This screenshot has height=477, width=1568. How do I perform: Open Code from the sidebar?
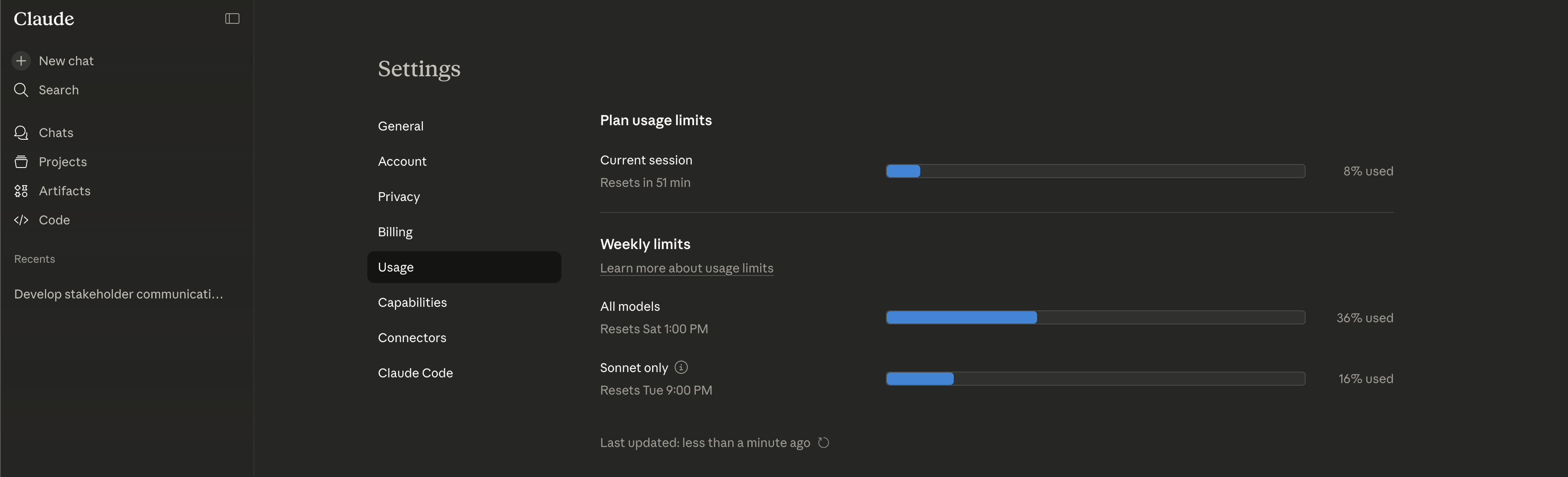[x=54, y=220]
